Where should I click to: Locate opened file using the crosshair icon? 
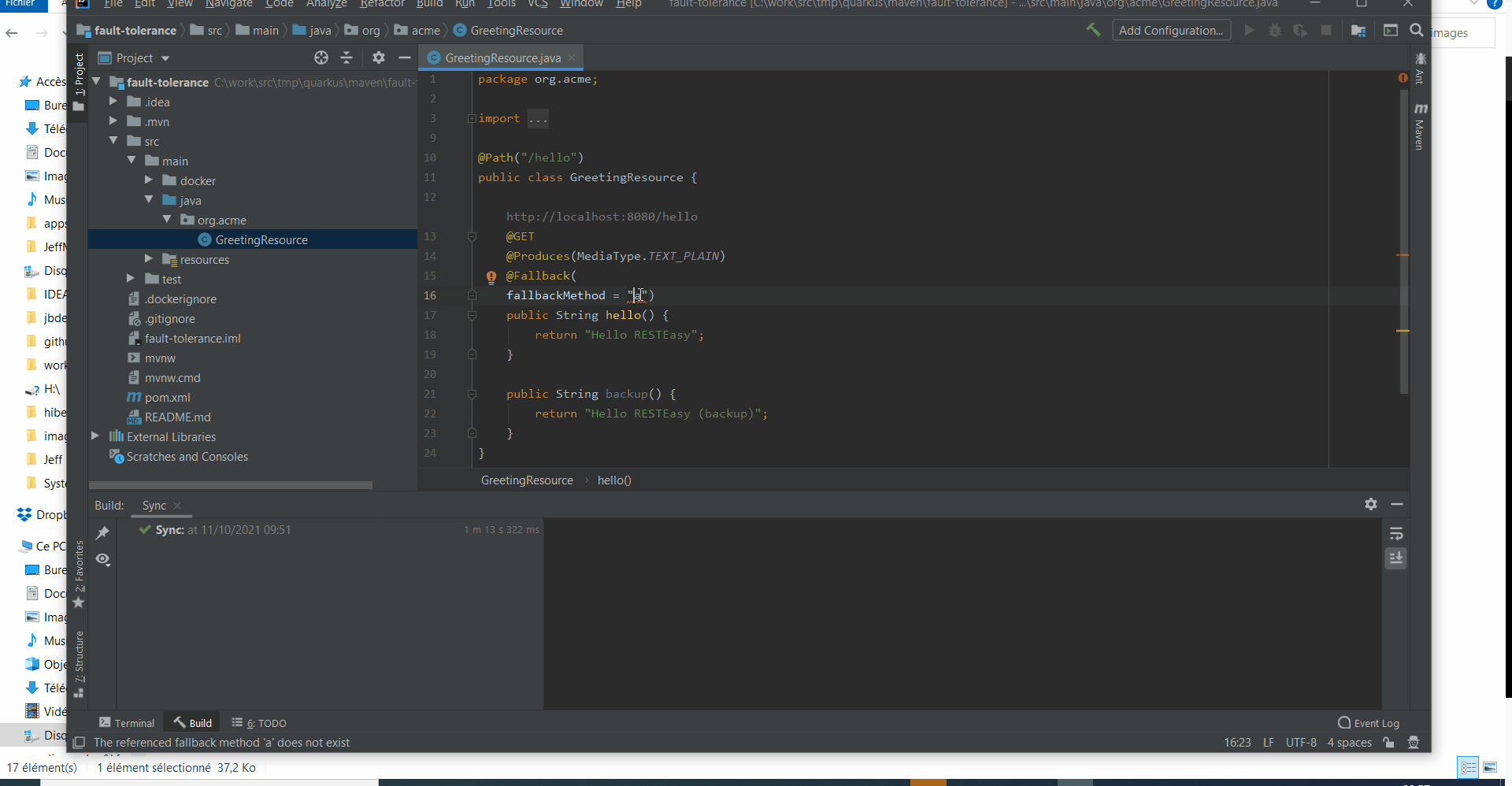pos(321,57)
